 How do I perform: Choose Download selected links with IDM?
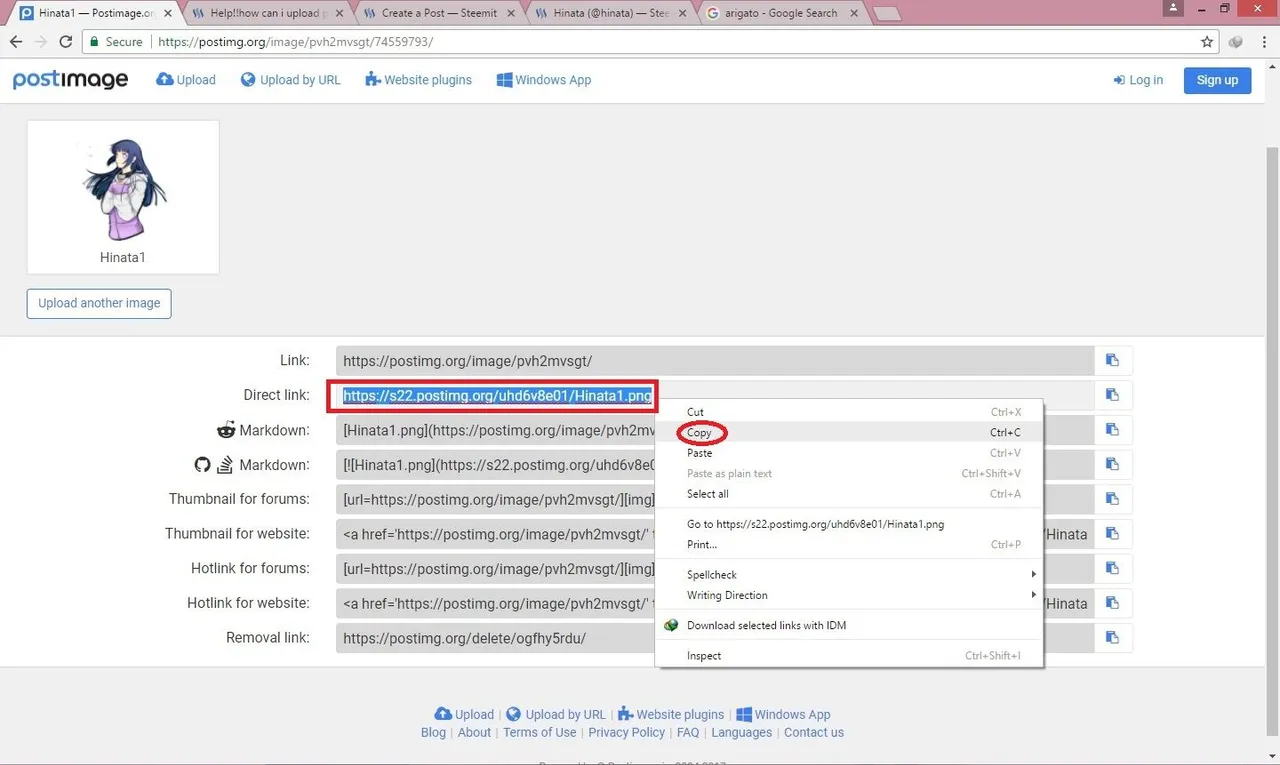point(849,625)
